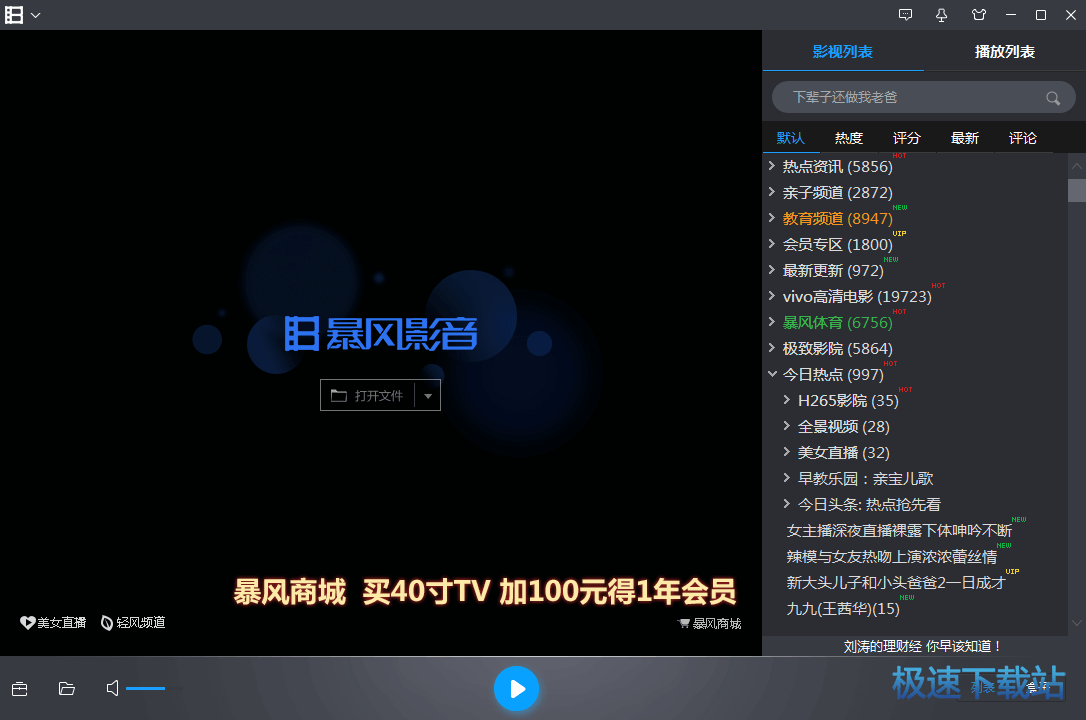1086x720 pixels.
Task: Click the list scrollbar down arrow
Action: (x=1076, y=623)
